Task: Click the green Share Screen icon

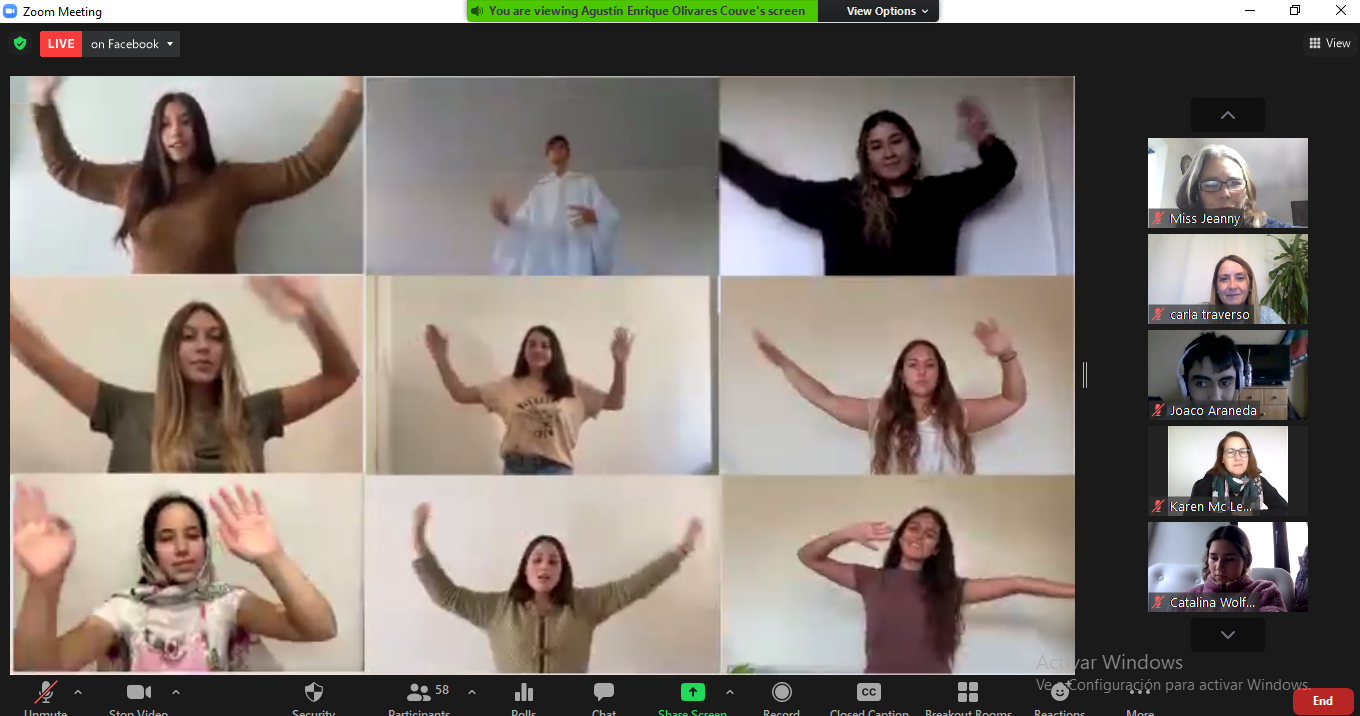Action: pos(692,693)
